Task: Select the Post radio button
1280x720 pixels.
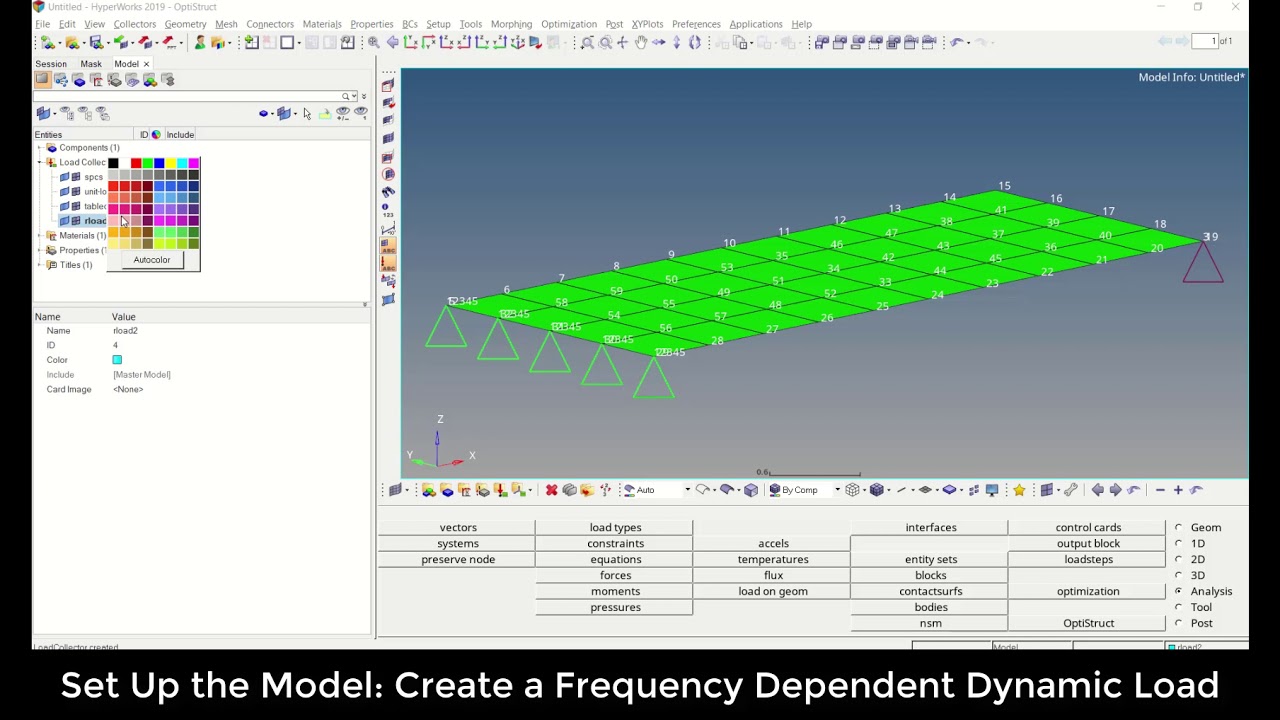Action: (1178, 624)
